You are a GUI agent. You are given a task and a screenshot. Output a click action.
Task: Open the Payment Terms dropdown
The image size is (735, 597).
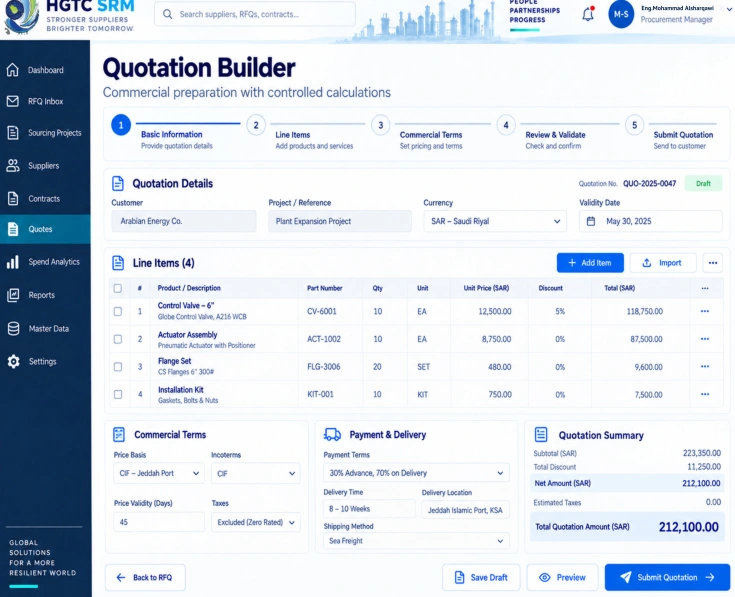(x=416, y=473)
